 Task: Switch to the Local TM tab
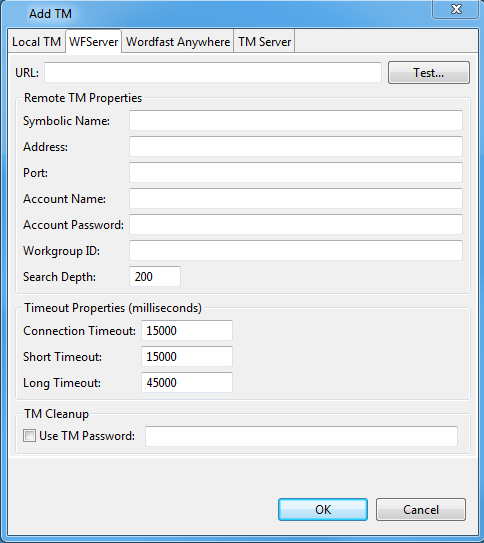tap(36, 42)
